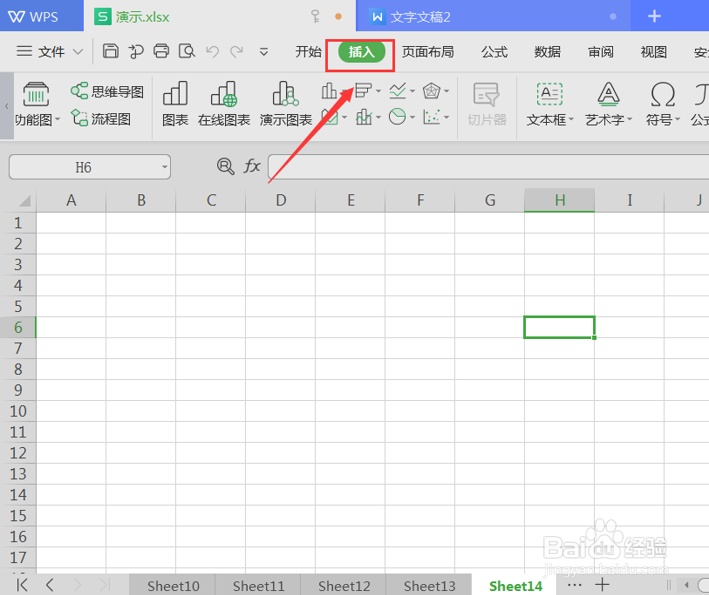The height and width of the screenshot is (595, 709).
Task: Click the Save icon in quick toolbar
Action: tap(111, 51)
